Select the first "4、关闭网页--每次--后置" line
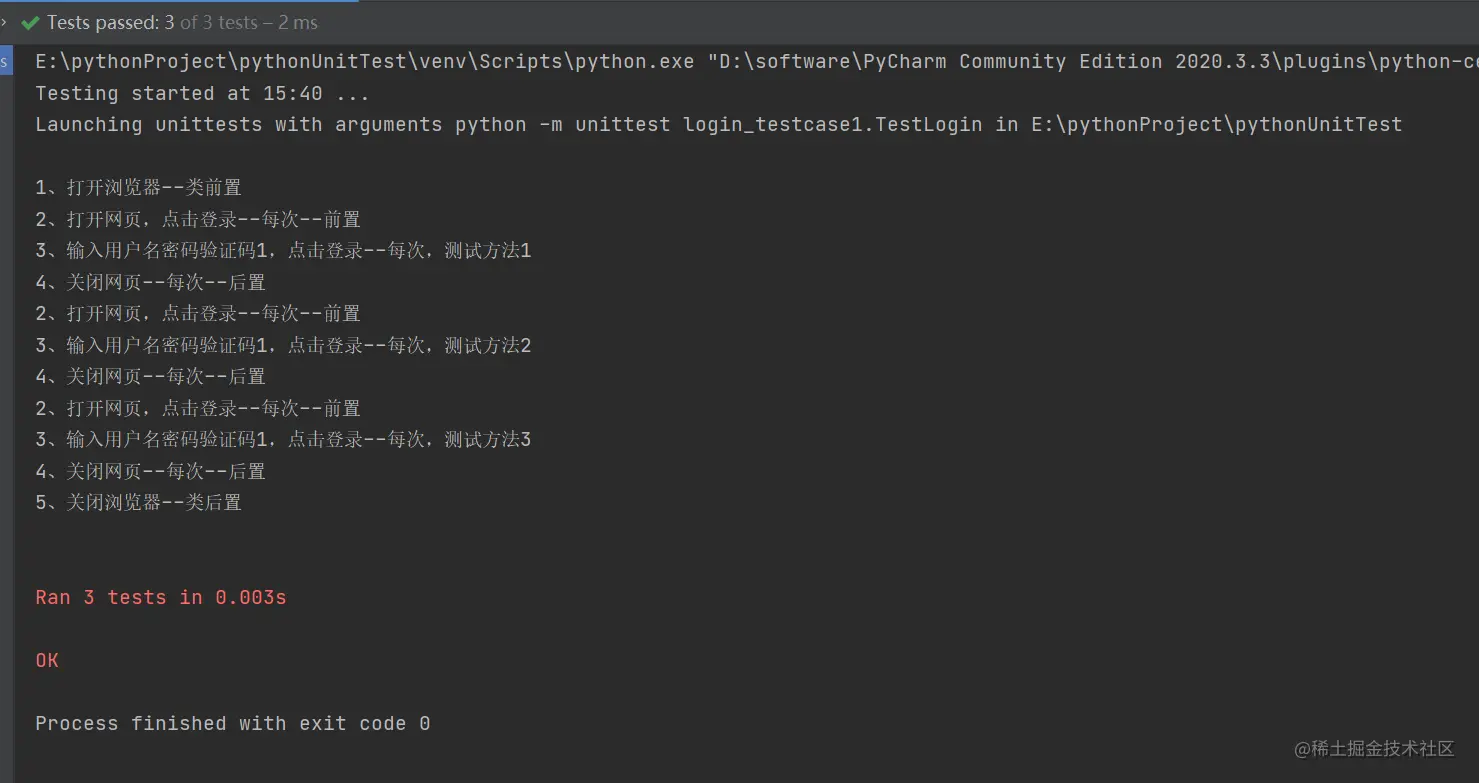 click(x=148, y=281)
